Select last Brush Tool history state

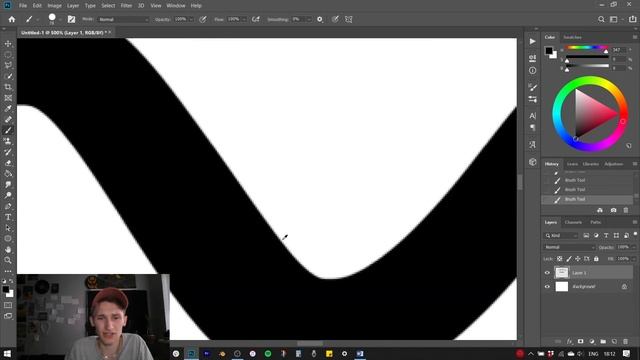pos(587,200)
